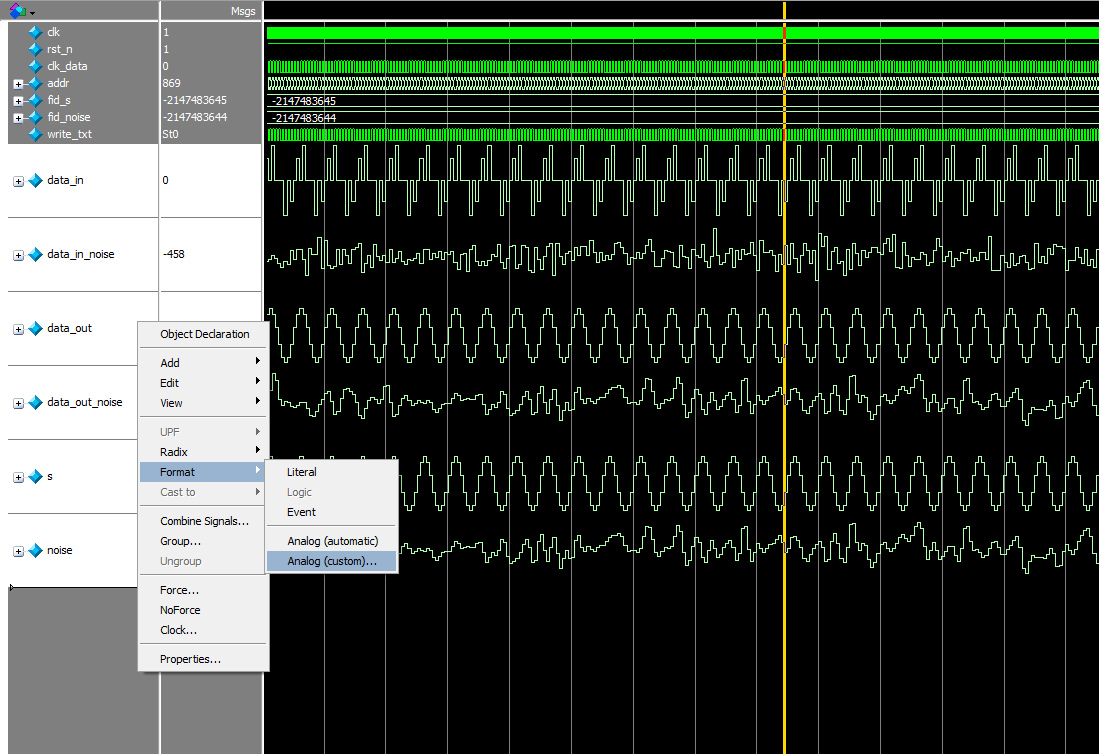Expand the data_in bus

click(18, 181)
